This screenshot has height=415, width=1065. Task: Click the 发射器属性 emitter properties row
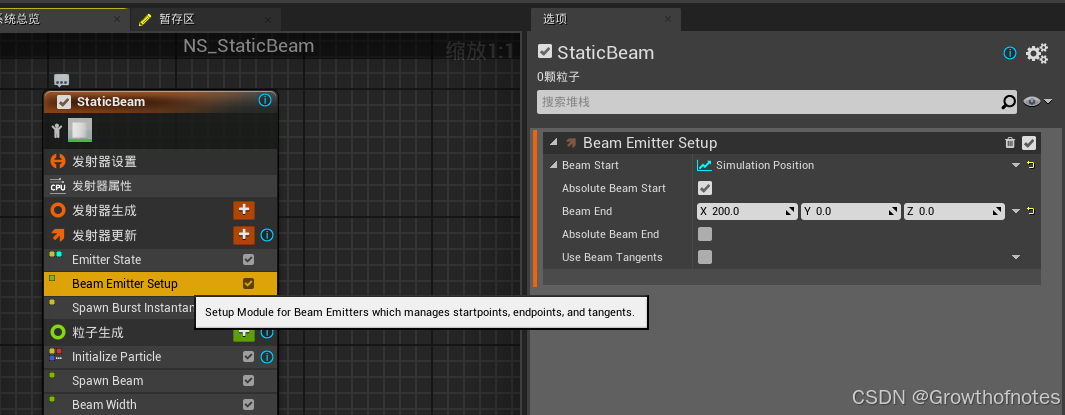point(160,186)
